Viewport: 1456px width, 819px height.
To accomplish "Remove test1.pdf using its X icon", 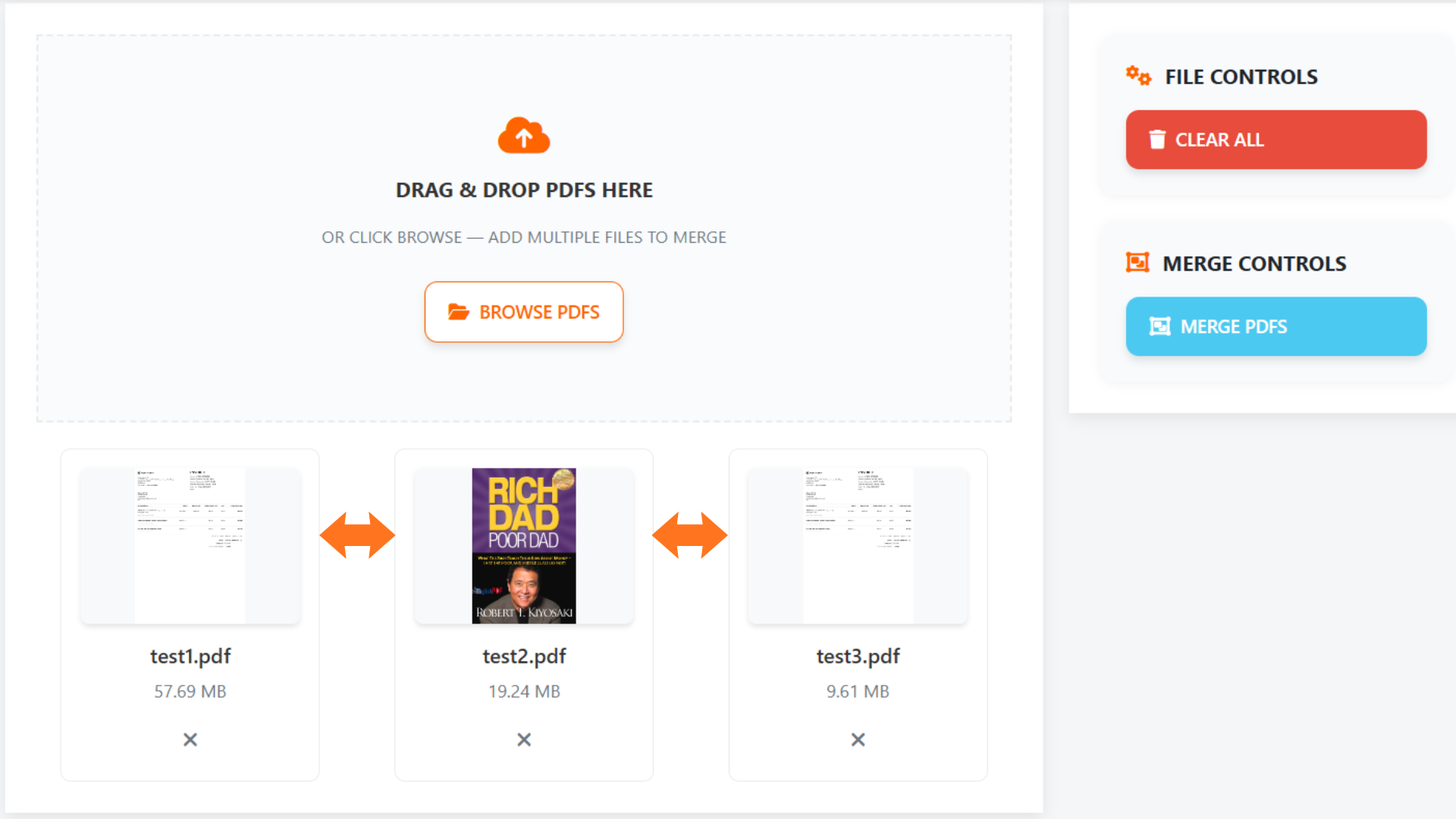I will pyautogui.click(x=190, y=739).
